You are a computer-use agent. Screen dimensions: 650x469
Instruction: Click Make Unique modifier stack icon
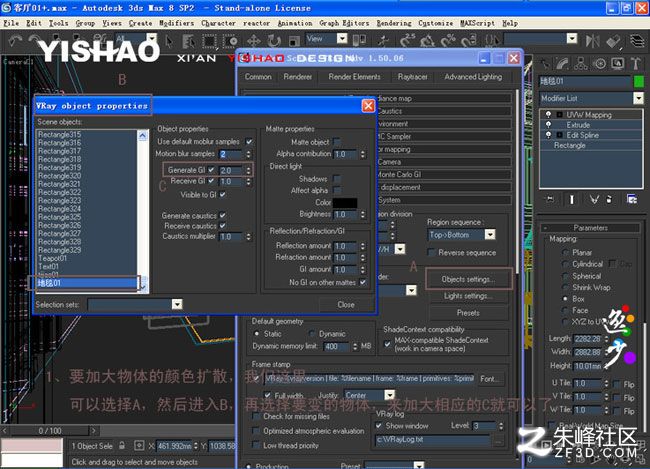pyautogui.click(x=594, y=199)
